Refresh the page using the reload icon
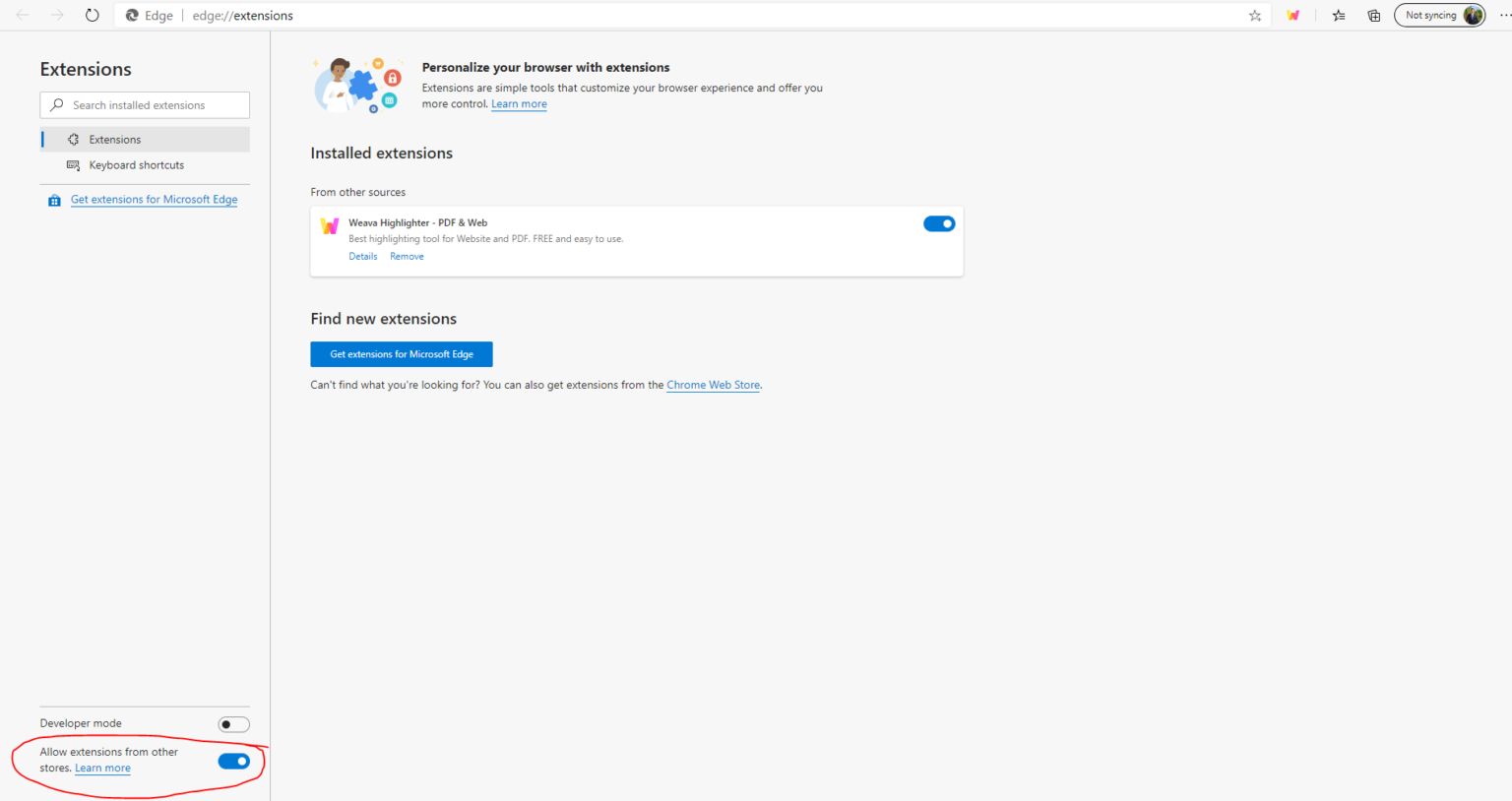The width and height of the screenshot is (1512, 801). (92, 14)
